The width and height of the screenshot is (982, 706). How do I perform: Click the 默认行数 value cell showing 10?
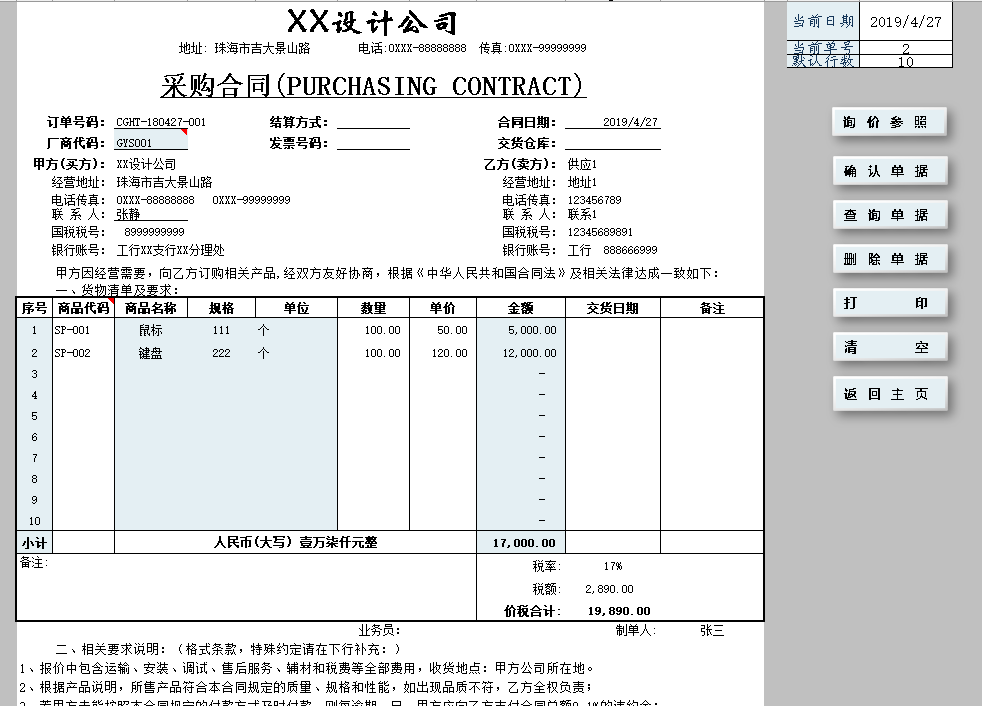(x=905, y=62)
